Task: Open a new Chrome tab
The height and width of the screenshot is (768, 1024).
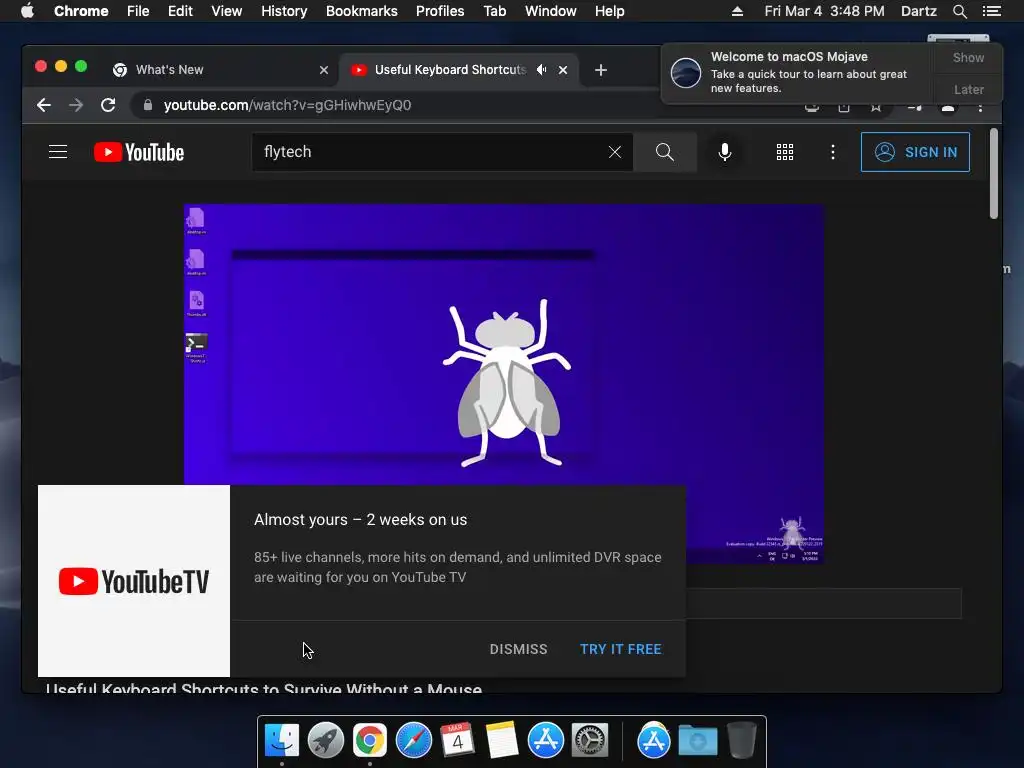Action: tap(601, 69)
